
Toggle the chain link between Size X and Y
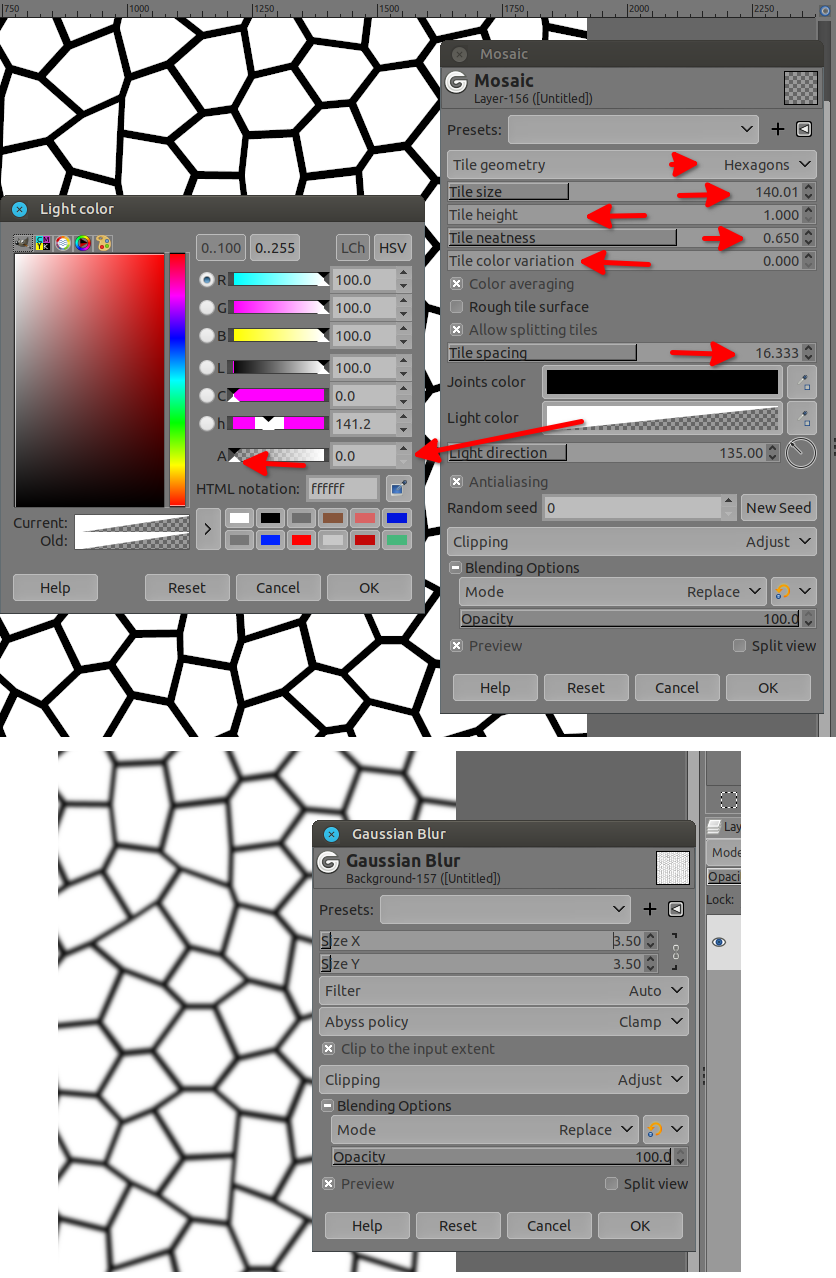click(x=675, y=951)
